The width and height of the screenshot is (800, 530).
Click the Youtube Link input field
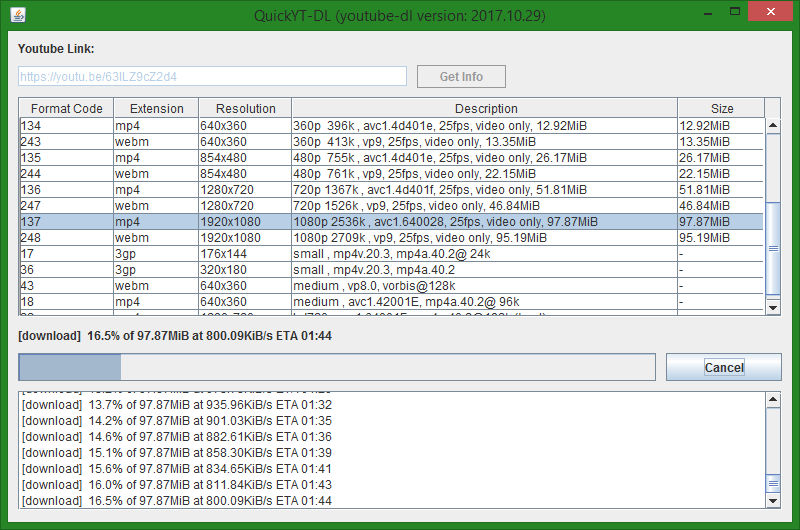(212, 77)
